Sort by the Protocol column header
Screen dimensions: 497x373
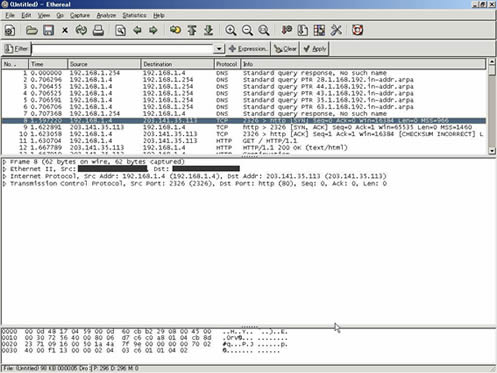(227, 64)
